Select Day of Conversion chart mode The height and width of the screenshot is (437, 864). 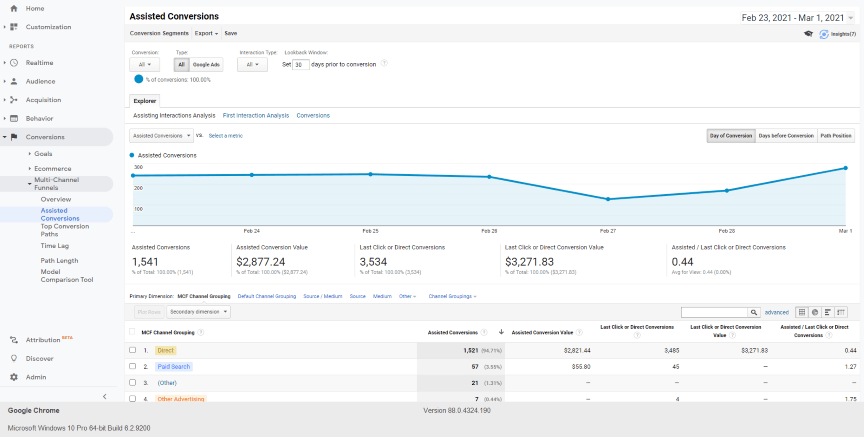pyautogui.click(x=731, y=136)
